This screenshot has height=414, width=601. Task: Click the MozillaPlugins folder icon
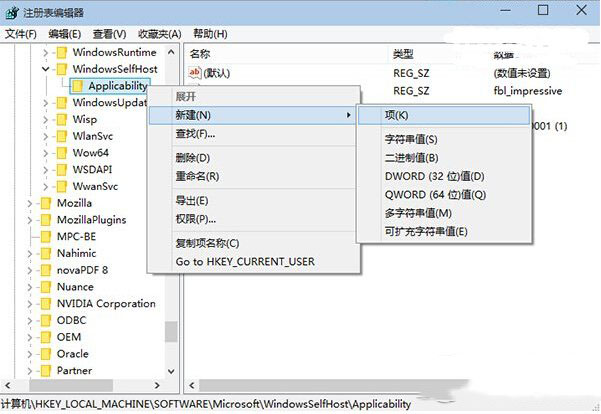point(46,220)
